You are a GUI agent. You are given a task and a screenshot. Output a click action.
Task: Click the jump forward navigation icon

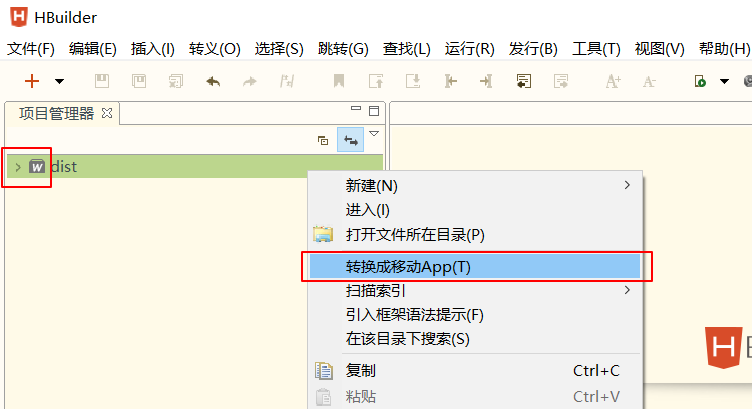[486, 81]
